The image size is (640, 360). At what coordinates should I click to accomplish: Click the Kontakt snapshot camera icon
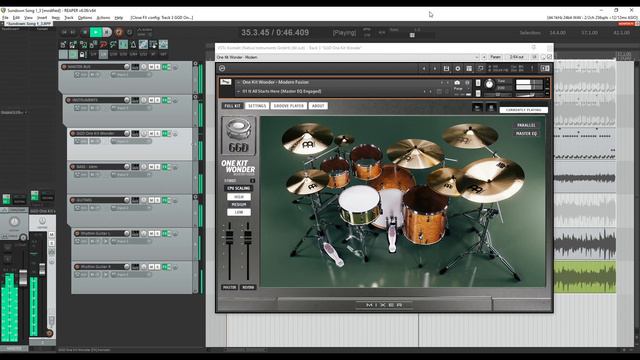(457, 82)
